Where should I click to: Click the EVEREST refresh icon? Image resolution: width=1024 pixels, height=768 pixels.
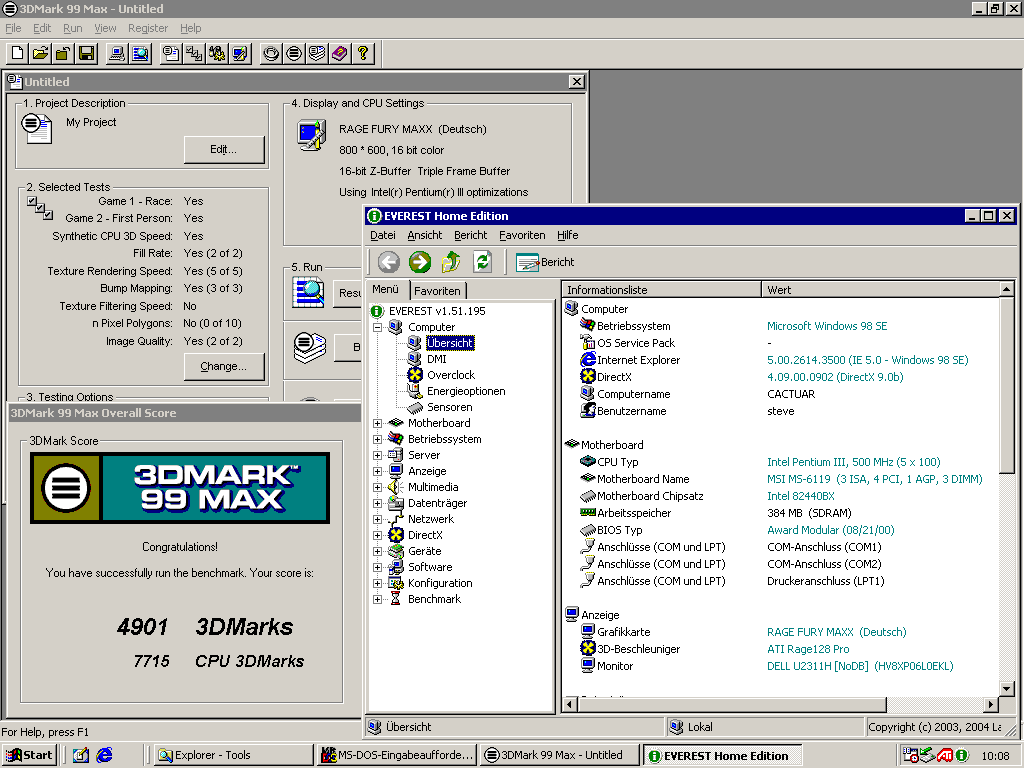tap(483, 262)
